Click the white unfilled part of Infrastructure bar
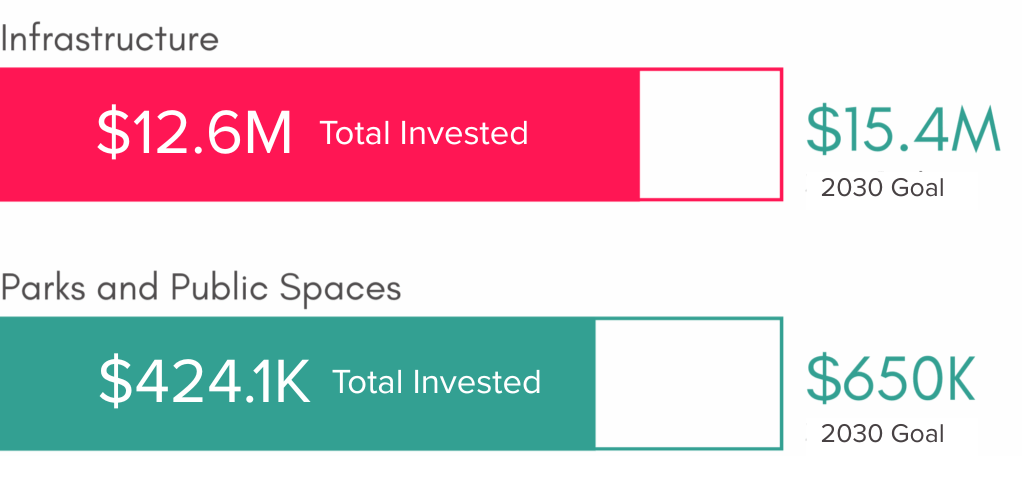The height and width of the screenshot is (483, 1022). tap(709, 134)
